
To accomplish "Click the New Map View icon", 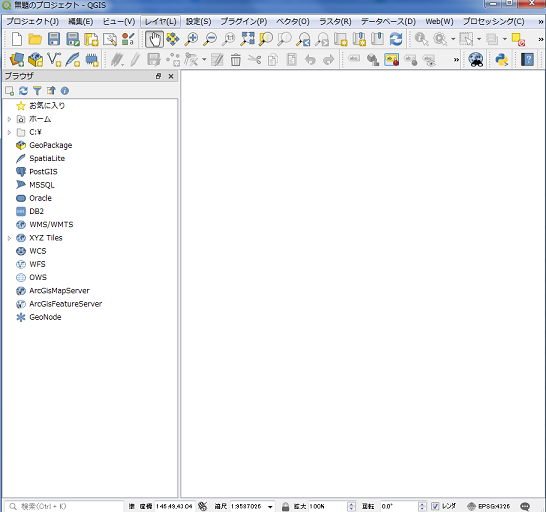I will tap(341, 39).
